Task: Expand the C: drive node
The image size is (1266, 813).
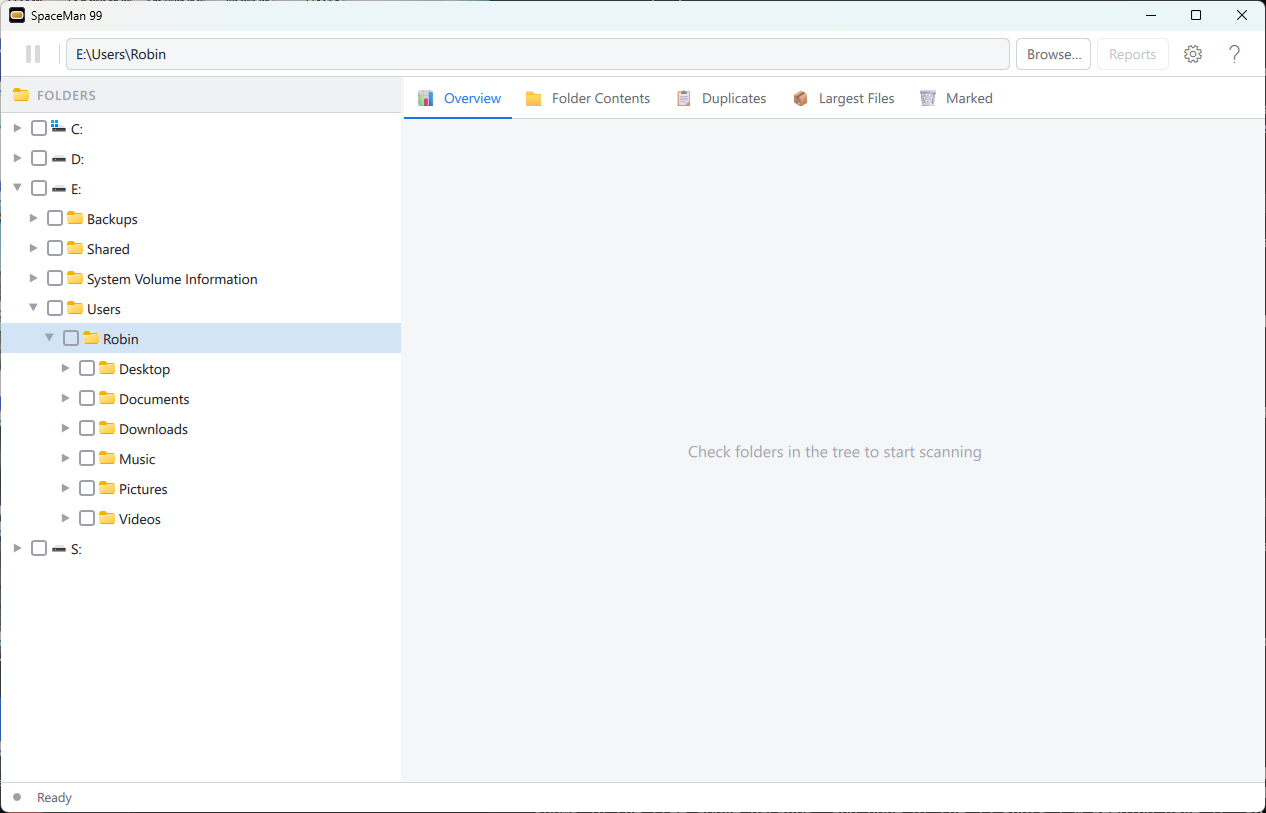Action: coord(17,128)
